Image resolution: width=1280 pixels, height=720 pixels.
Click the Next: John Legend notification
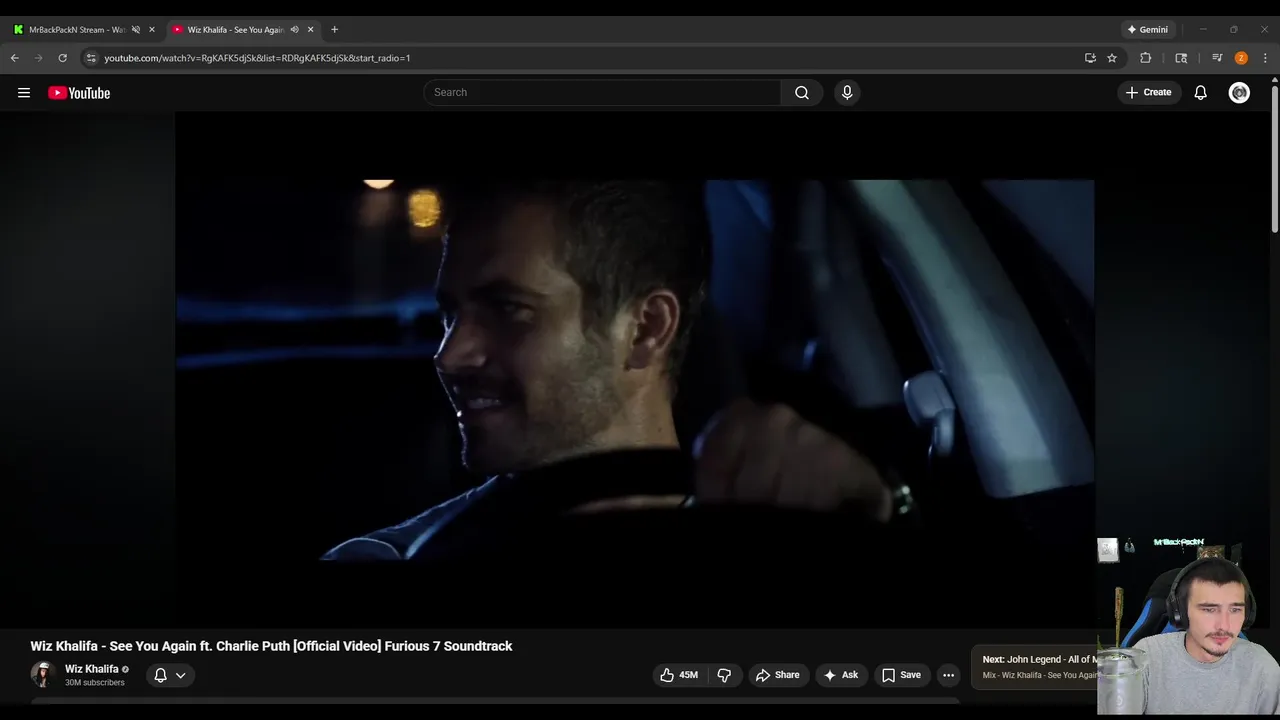(x=1035, y=667)
